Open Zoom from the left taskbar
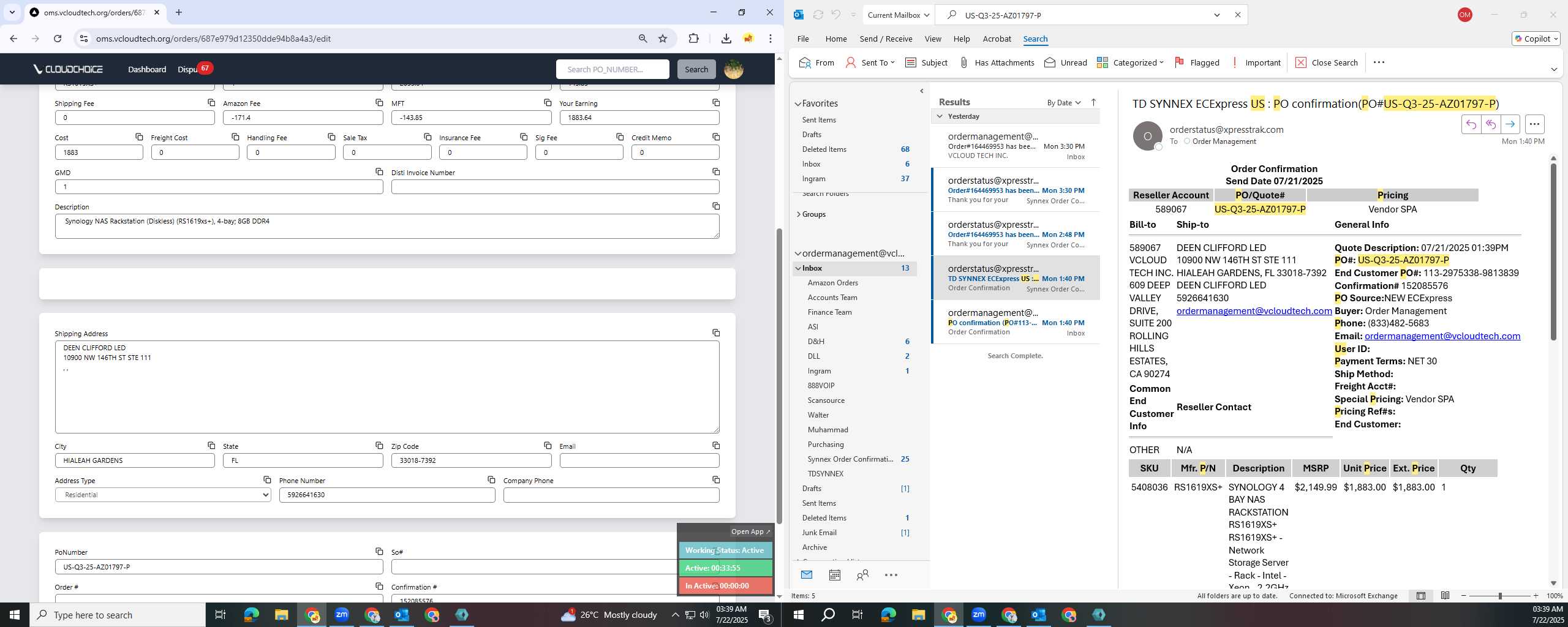 pos(341,615)
